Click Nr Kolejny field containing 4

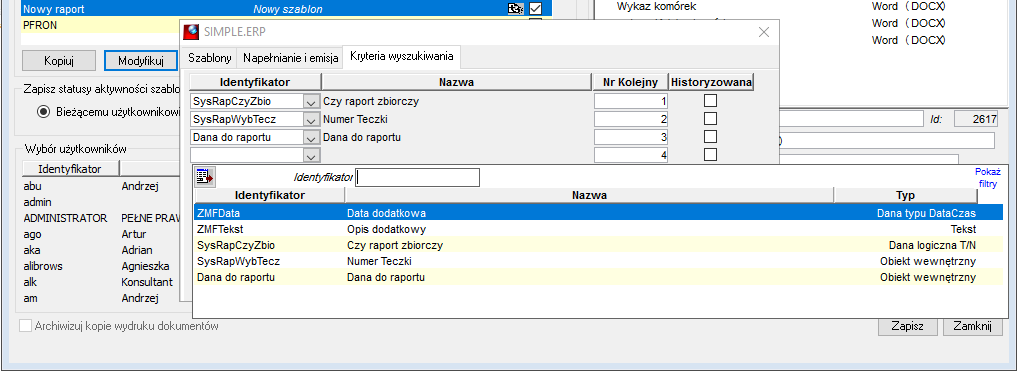click(631, 155)
